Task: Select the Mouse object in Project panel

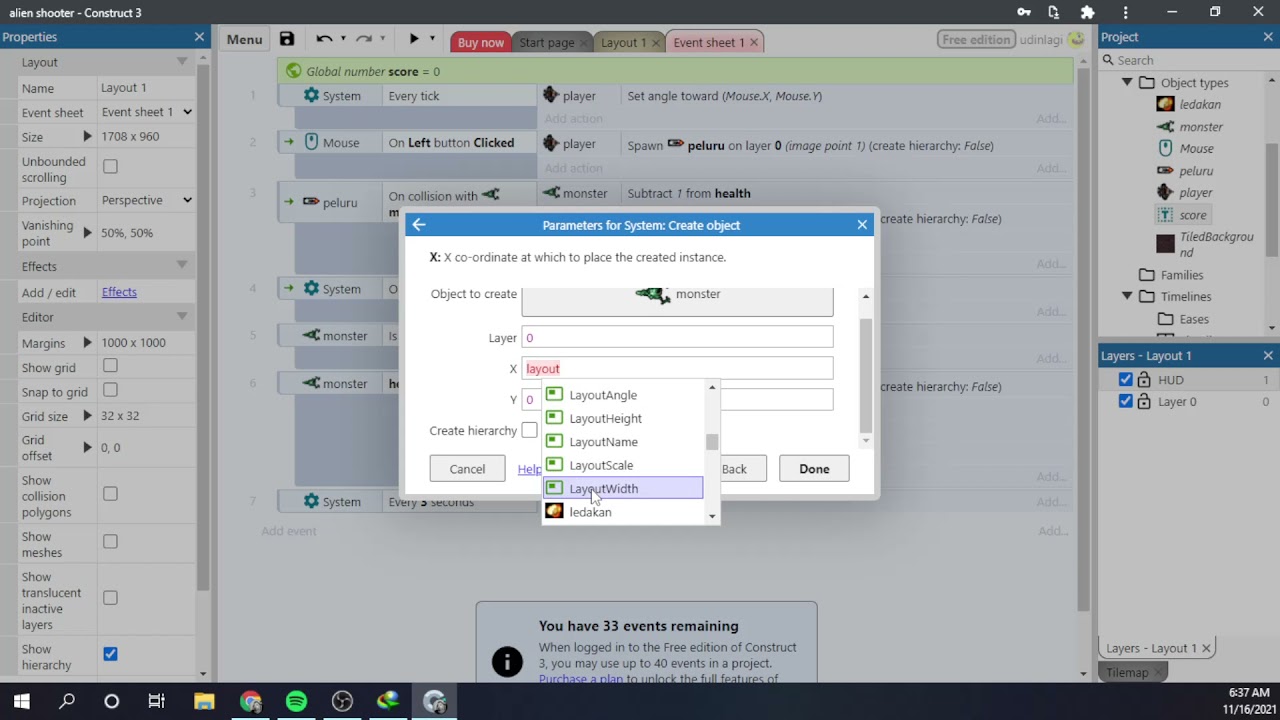Action: pos(1196,148)
